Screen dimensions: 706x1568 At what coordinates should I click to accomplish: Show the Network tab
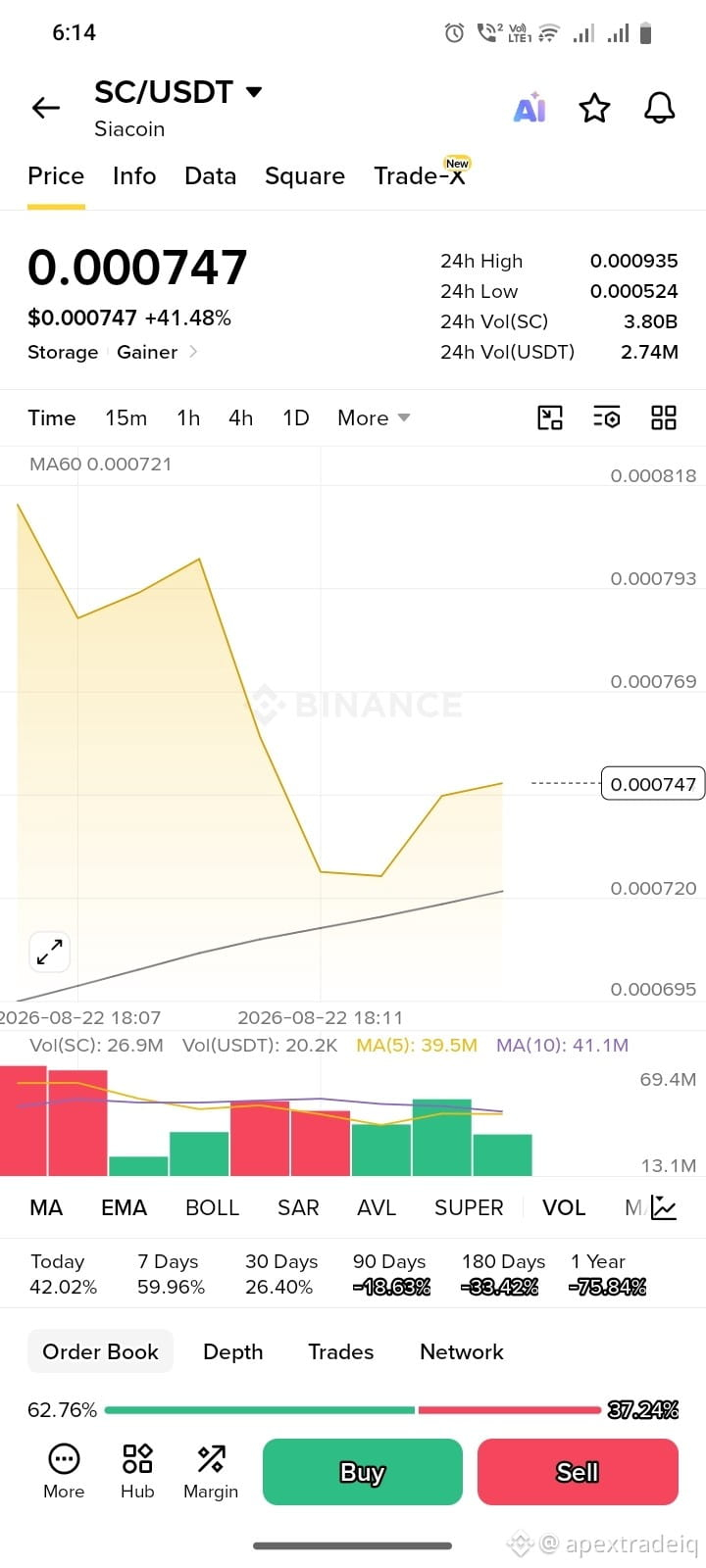click(x=462, y=1351)
